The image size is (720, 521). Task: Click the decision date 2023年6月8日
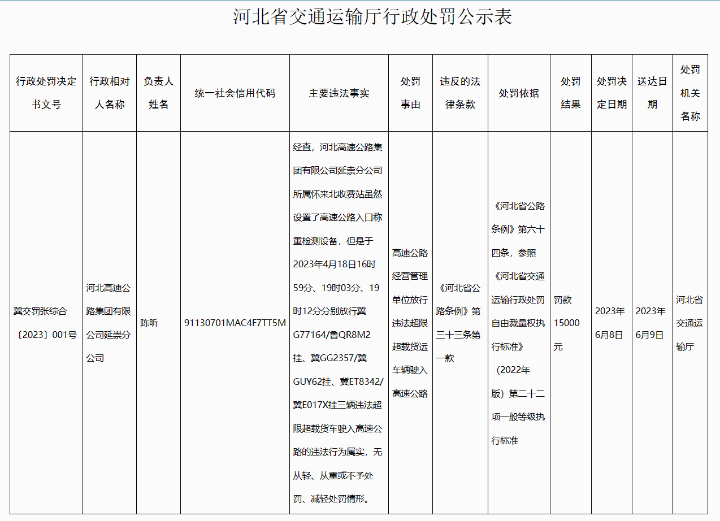coord(610,323)
